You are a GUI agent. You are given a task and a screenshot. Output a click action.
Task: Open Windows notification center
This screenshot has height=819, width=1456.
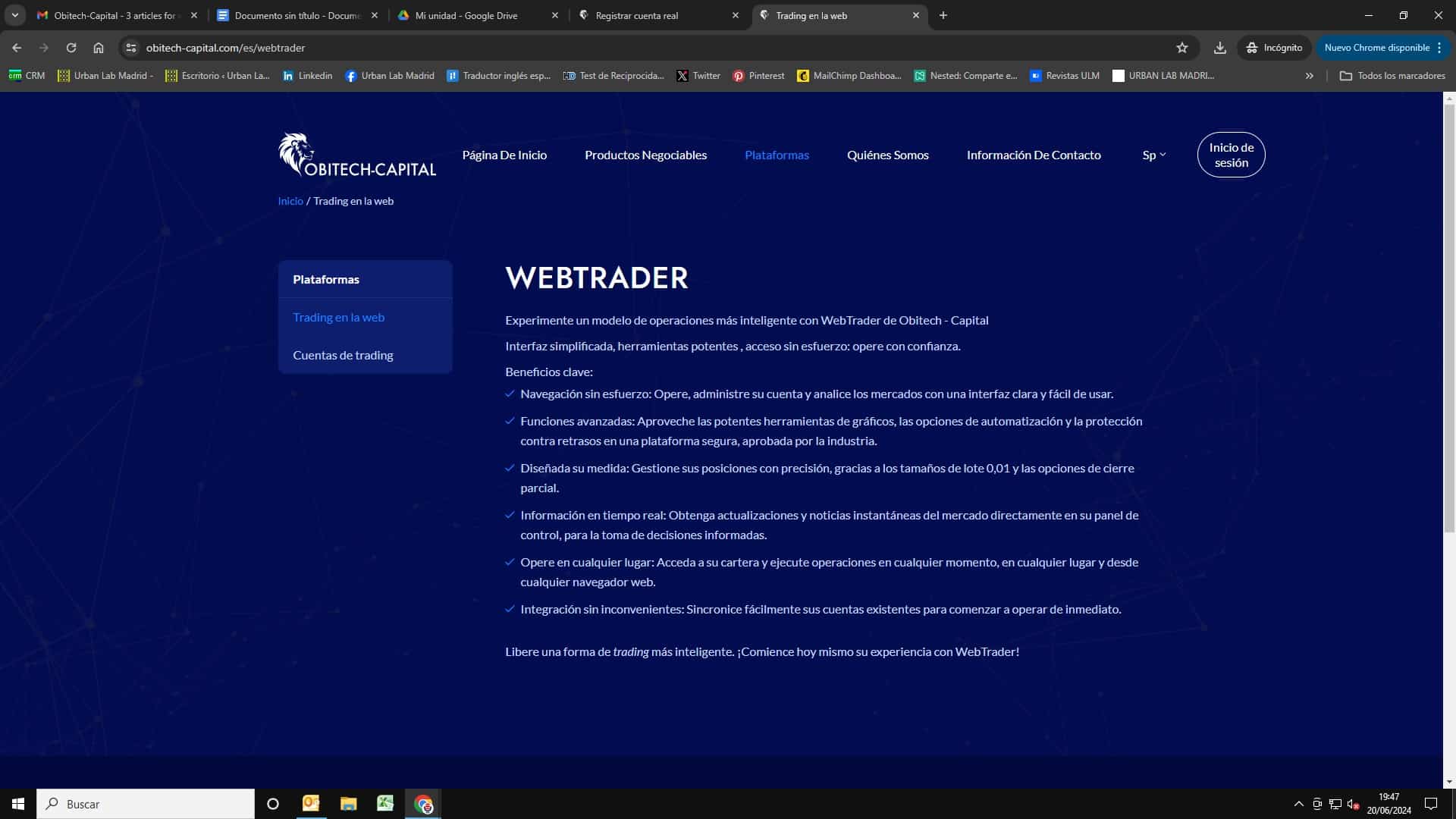point(1431,804)
